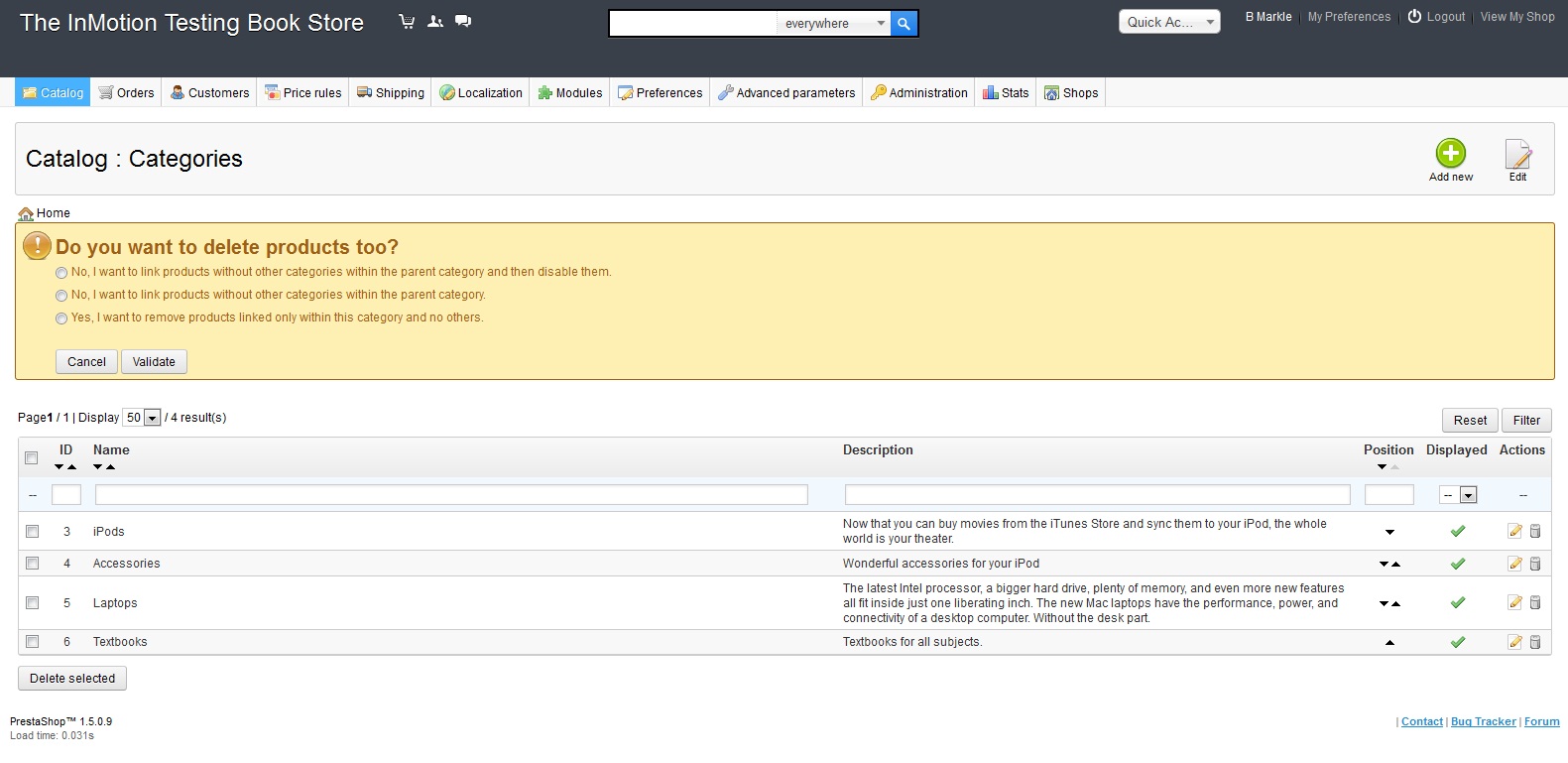The width and height of the screenshot is (1568, 763).
Task: Click the magnifier search button
Action: pyautogui.click(x=904, y=24)
